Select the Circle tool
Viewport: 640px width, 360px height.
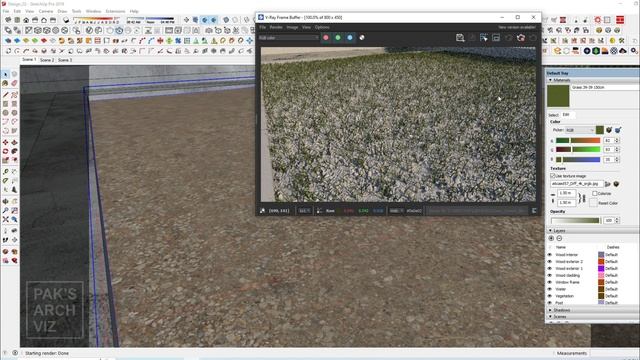5,113
